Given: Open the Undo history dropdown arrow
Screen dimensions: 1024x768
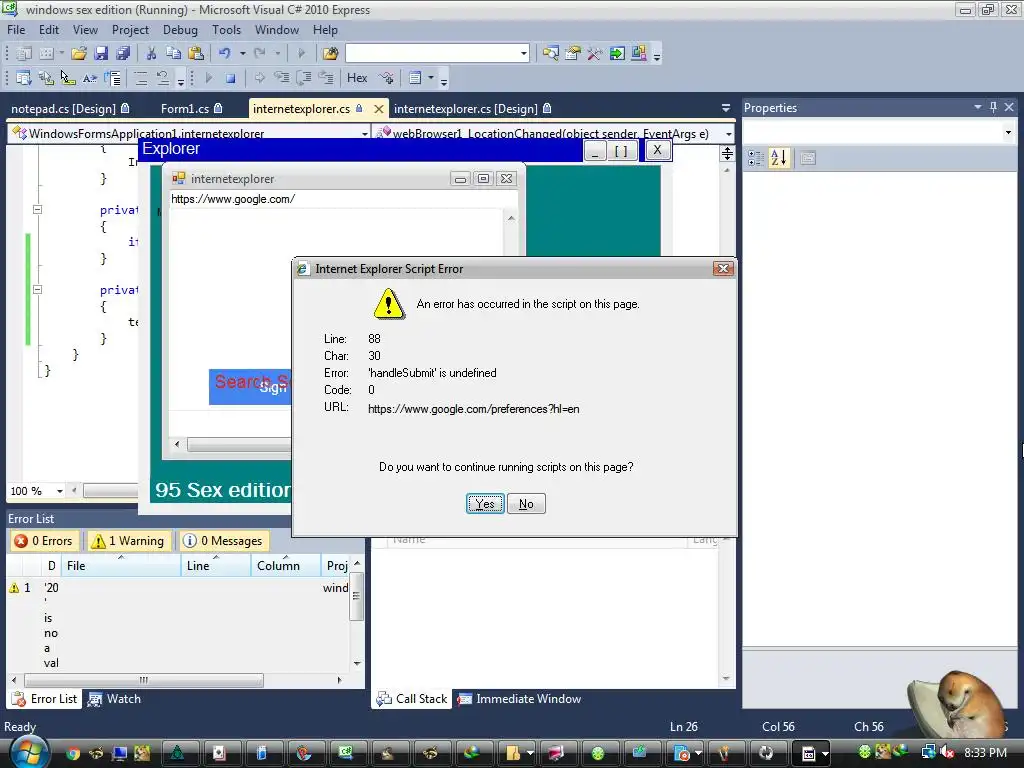Looking at the screenshot, I should [x=242, y=54].
